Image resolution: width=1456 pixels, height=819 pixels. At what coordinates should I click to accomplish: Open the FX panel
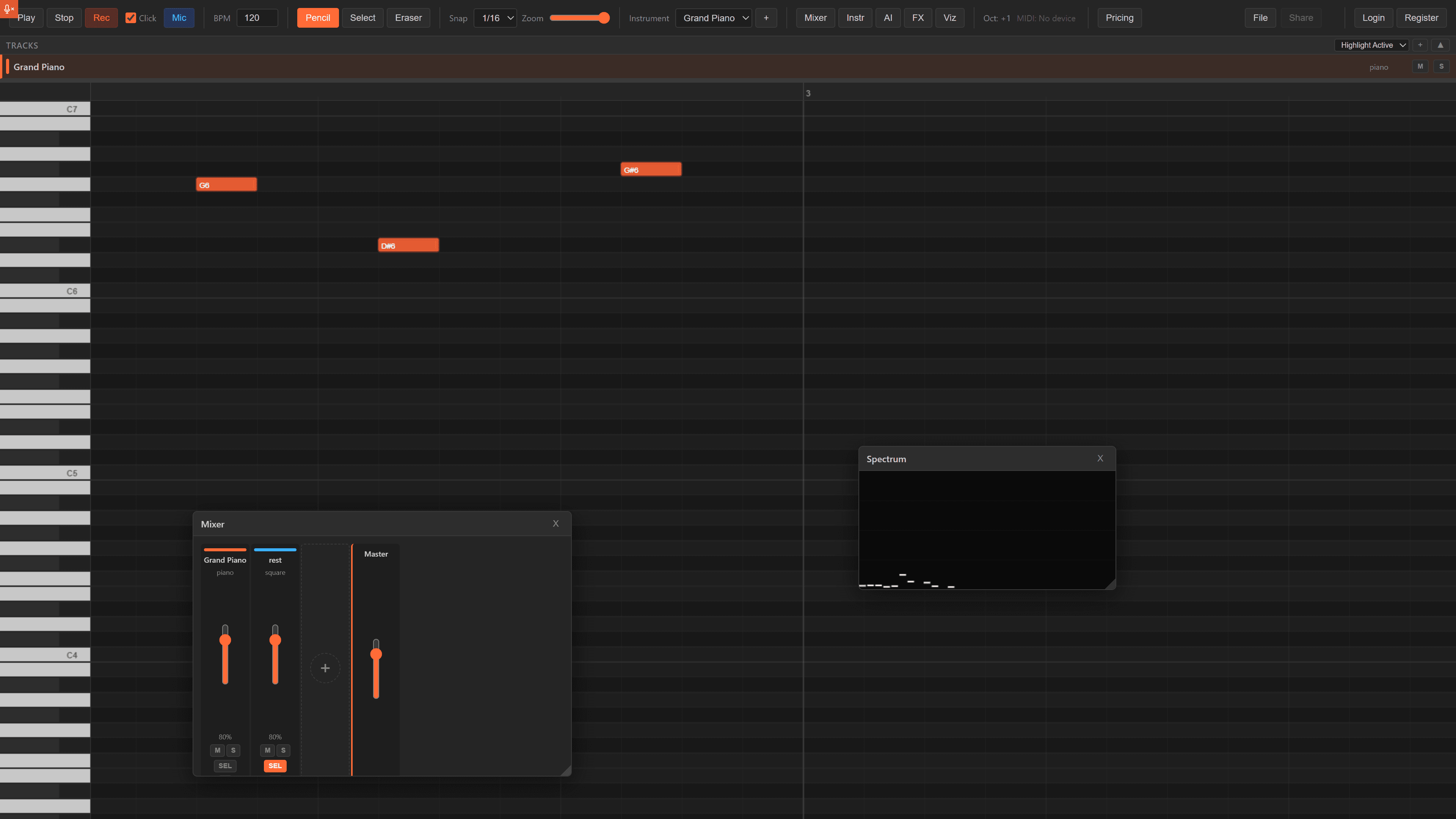pos(917,17)
